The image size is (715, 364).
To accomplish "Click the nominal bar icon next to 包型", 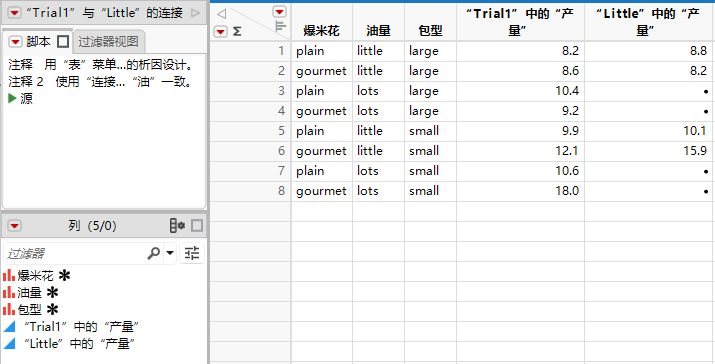I will click(9, 309).
